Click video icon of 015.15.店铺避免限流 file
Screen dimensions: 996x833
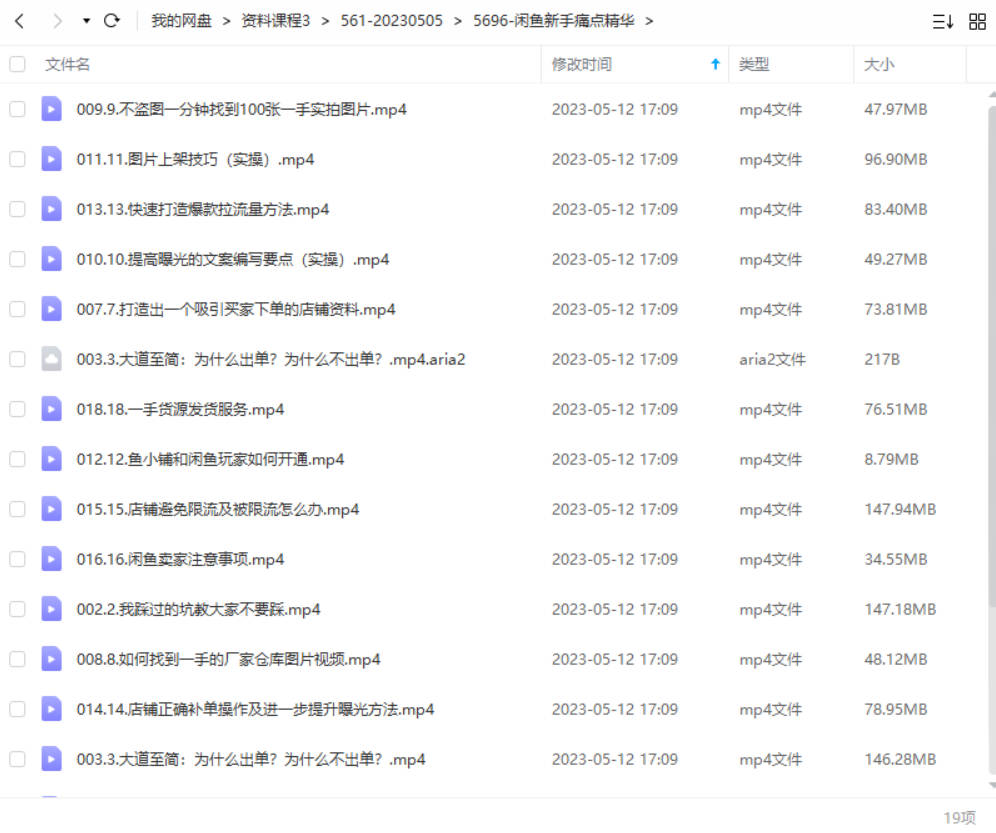click(51, 509)
